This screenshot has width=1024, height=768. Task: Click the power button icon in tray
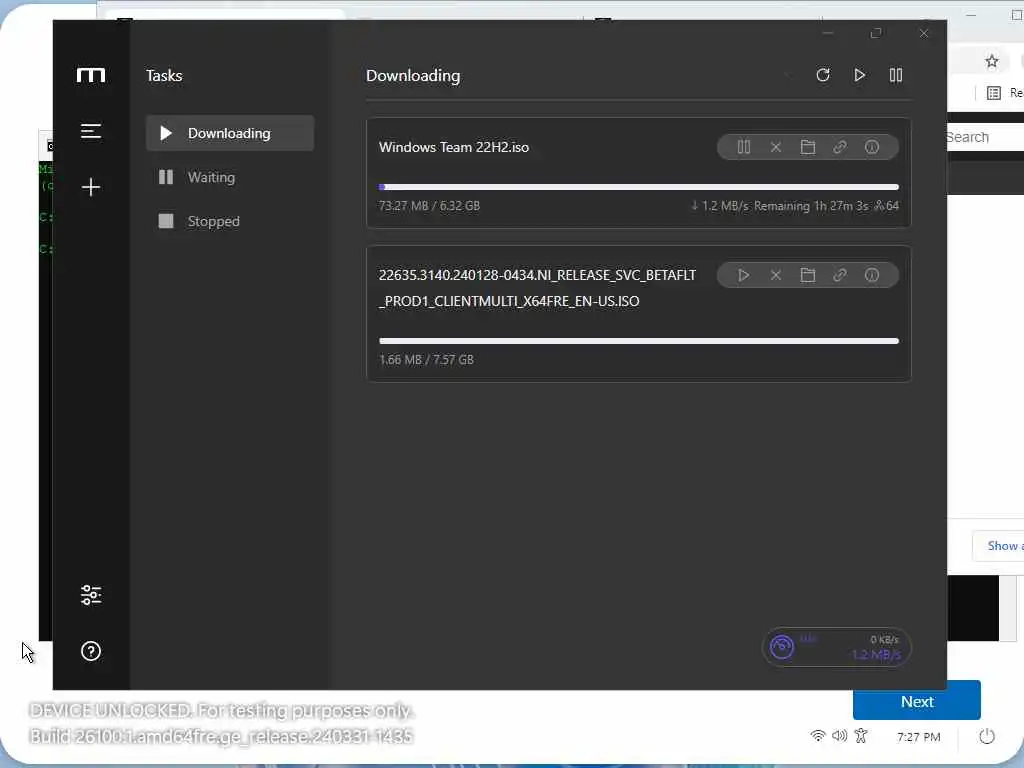point(987,737)
